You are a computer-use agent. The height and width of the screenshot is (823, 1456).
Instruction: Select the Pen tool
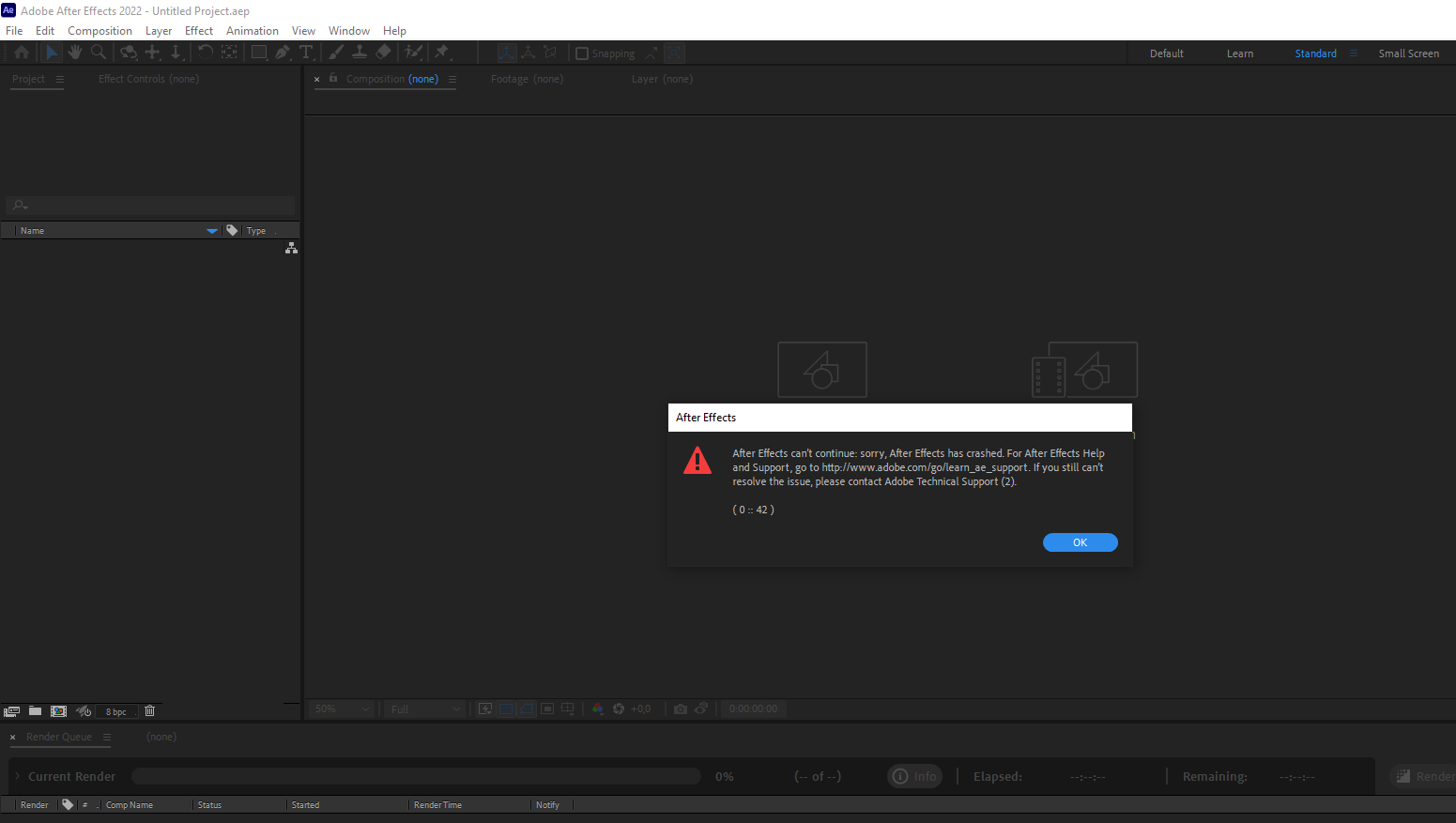point(283,52)
